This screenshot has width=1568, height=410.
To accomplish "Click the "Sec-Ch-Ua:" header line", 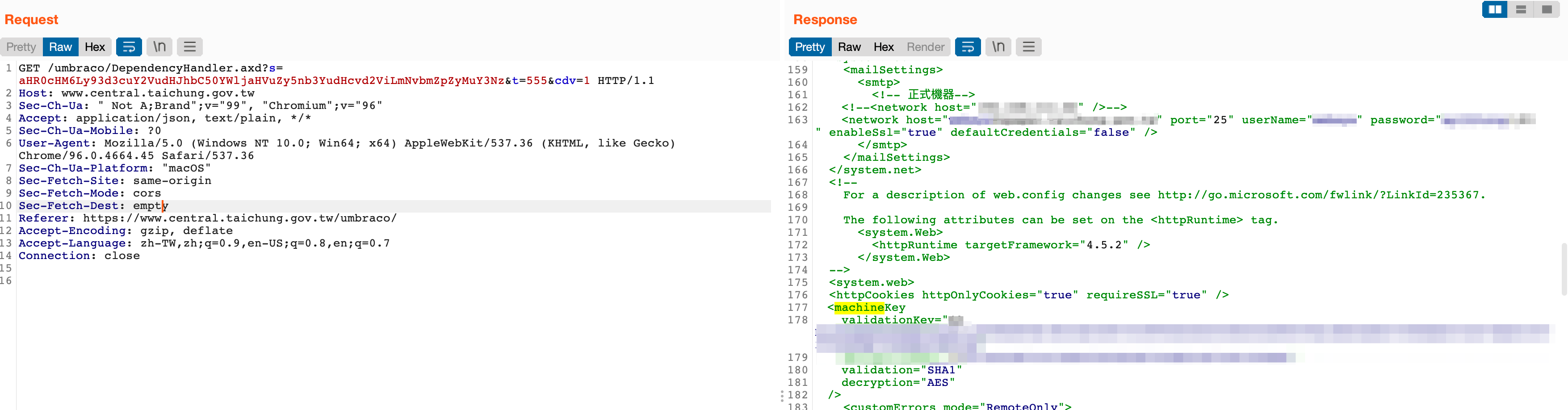I will 200,105.
